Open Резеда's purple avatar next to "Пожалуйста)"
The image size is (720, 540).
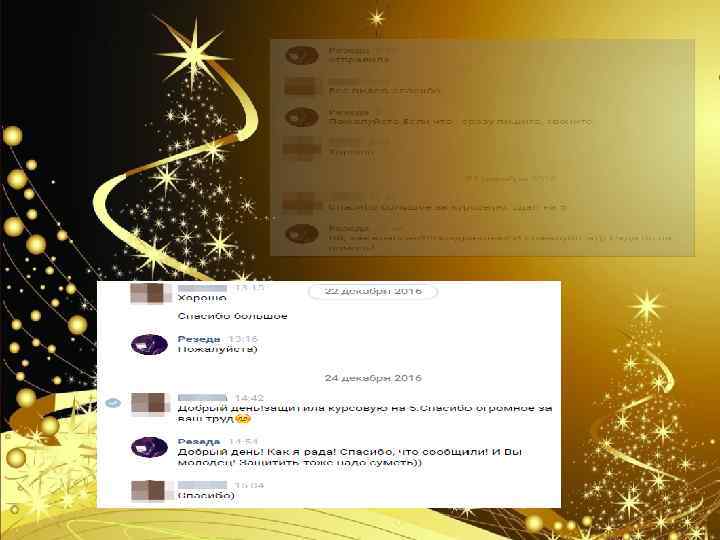tap(149, 344)
